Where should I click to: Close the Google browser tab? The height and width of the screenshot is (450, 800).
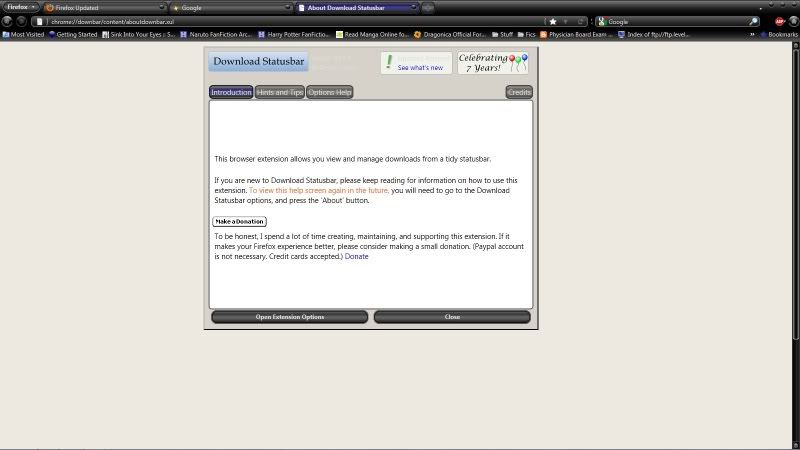(x=287, y=7)
